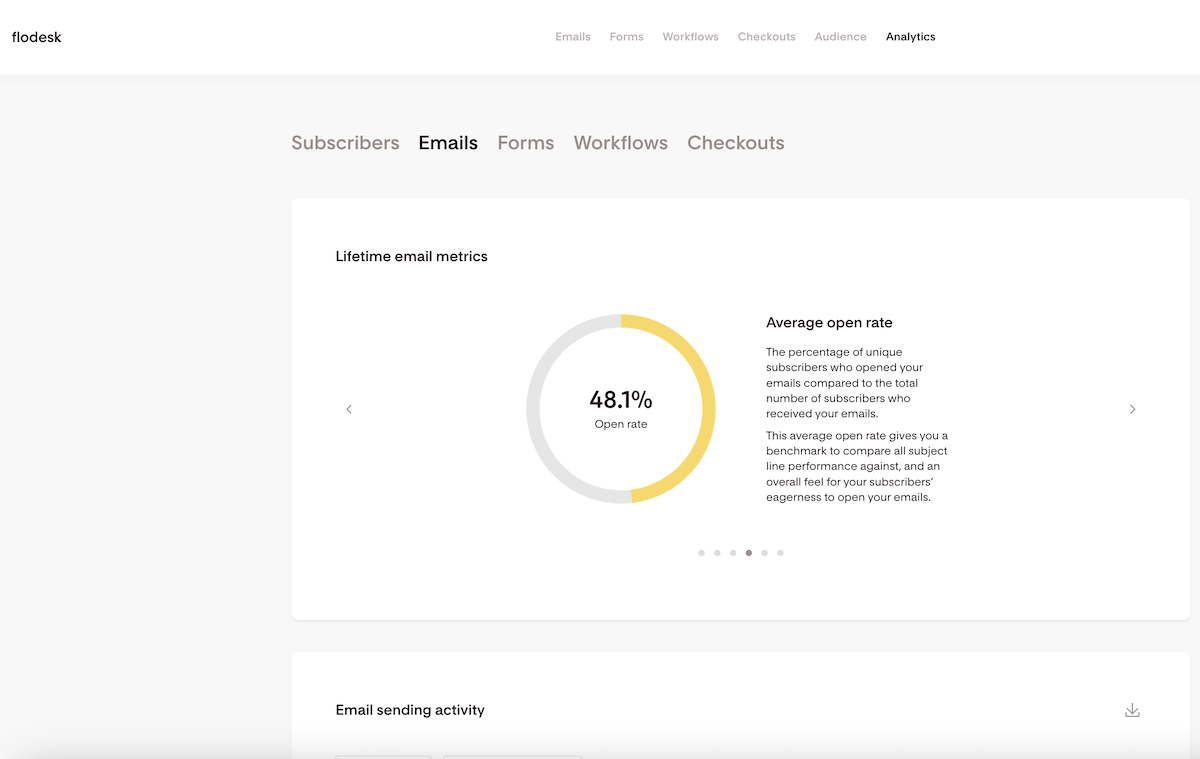Go to Checkouts in the top navigation

click(x=767, y=37)
